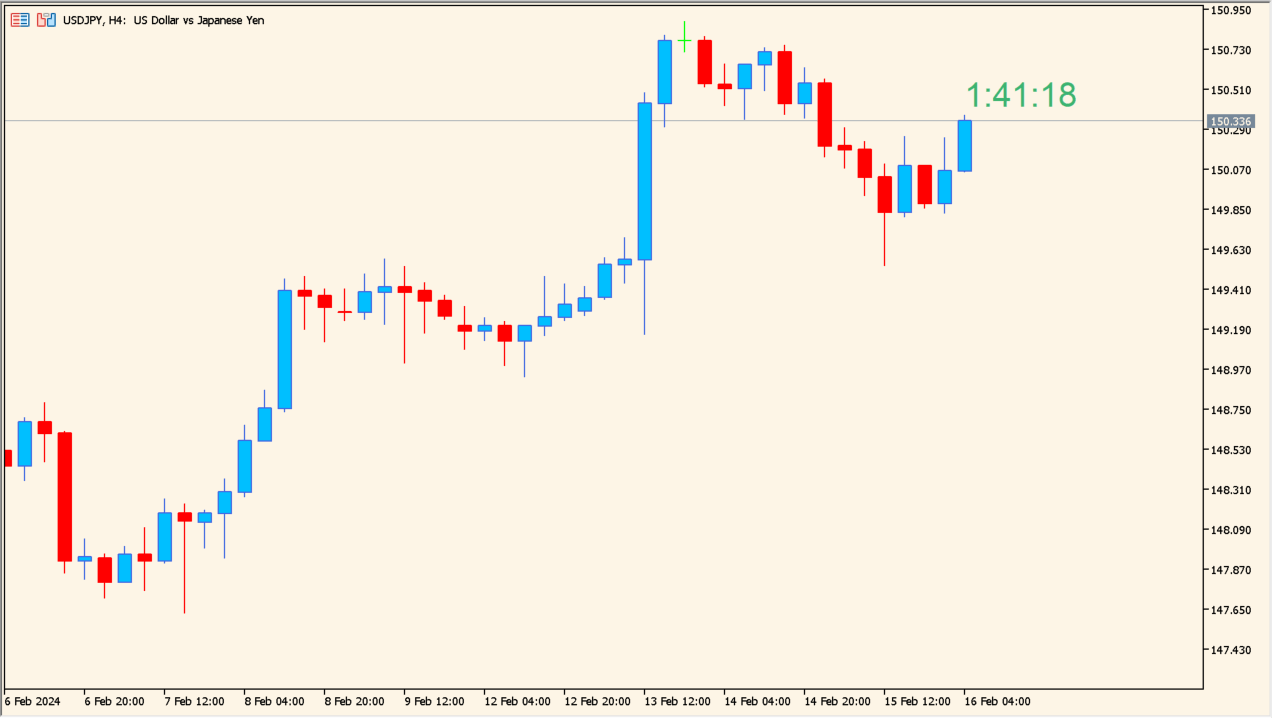Viewport: 1272px width, 718px height.
Task: Click the chart properties icon beside trading panel
Action: coord(45,19)
